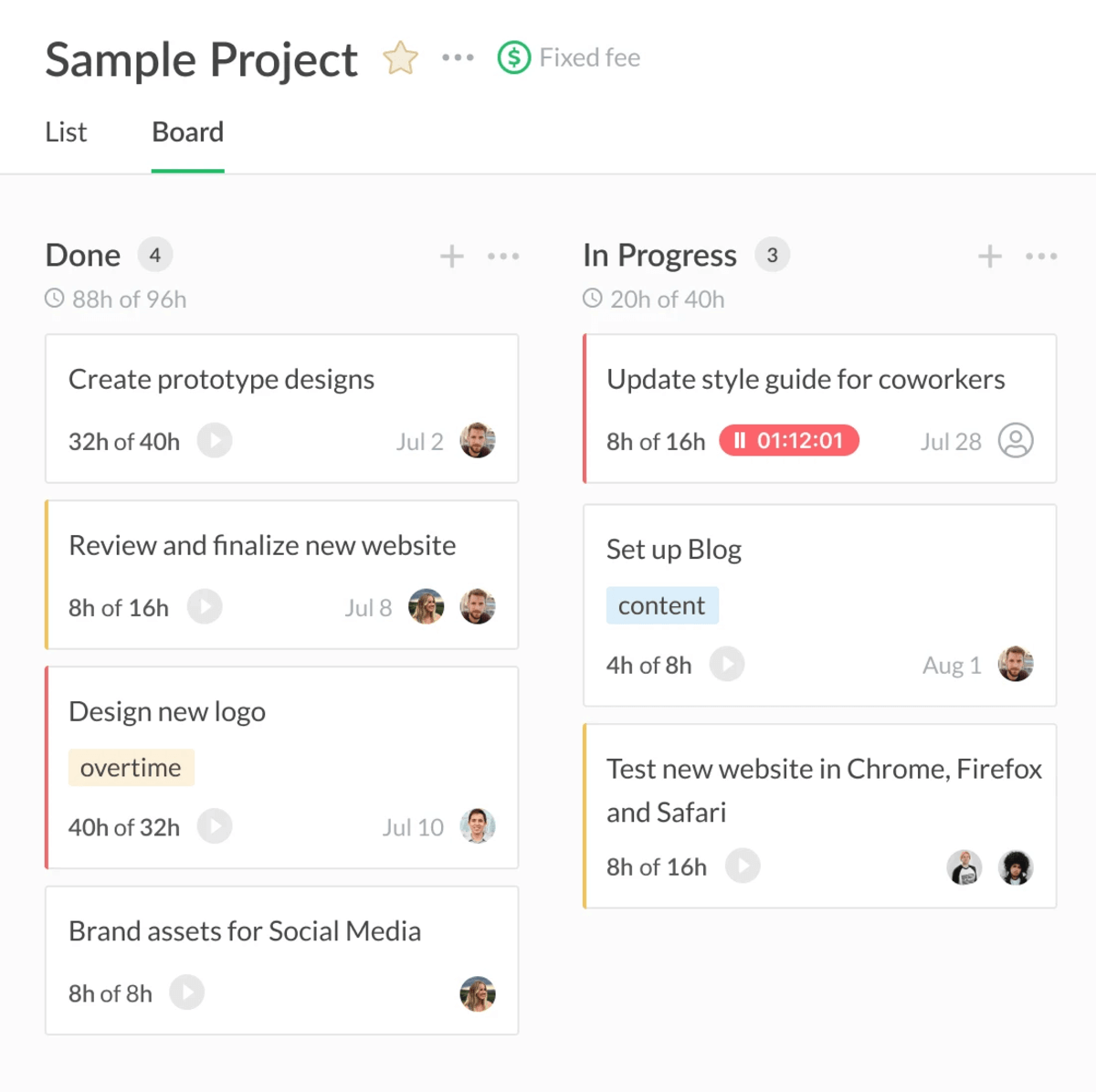Start timer on Review and finalize new website
1096x1092 pixels.
pyautogui.click(x=205, y=607)
